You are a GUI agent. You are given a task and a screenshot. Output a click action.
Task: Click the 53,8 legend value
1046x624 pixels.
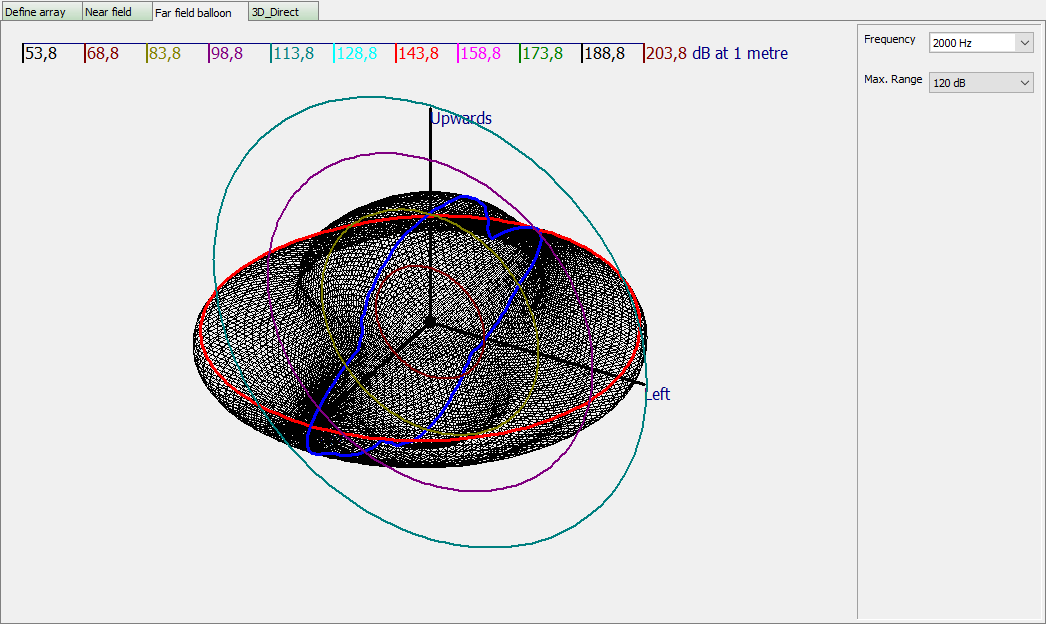[x=41, y=53]
